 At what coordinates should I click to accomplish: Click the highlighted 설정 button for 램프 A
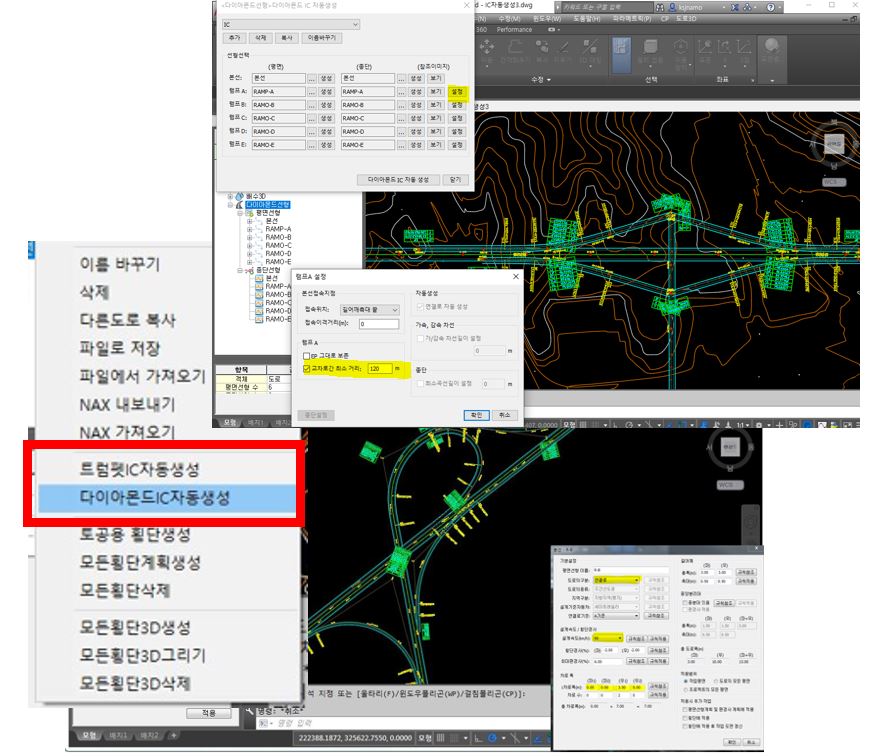coord(457,92)
